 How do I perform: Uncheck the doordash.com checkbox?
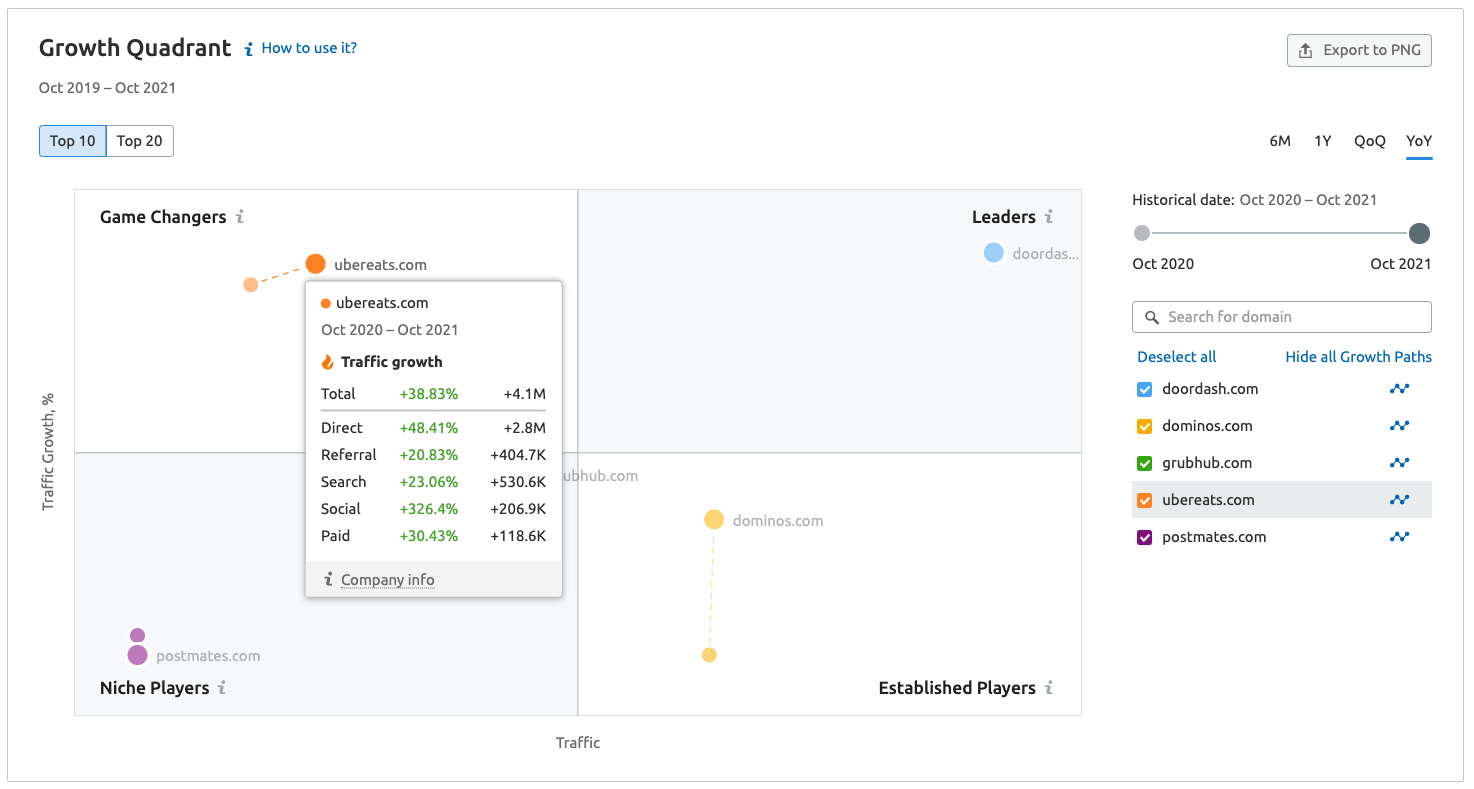point(1145,389)
